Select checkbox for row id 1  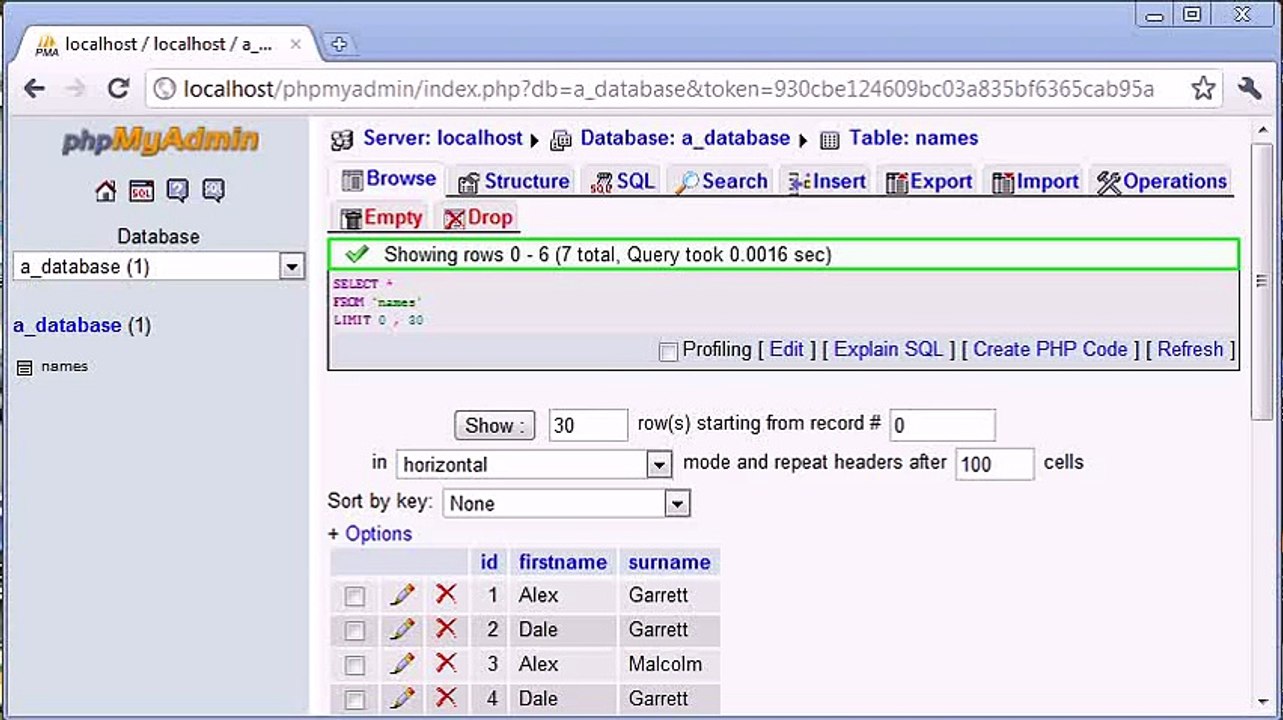tap(354, 597)
